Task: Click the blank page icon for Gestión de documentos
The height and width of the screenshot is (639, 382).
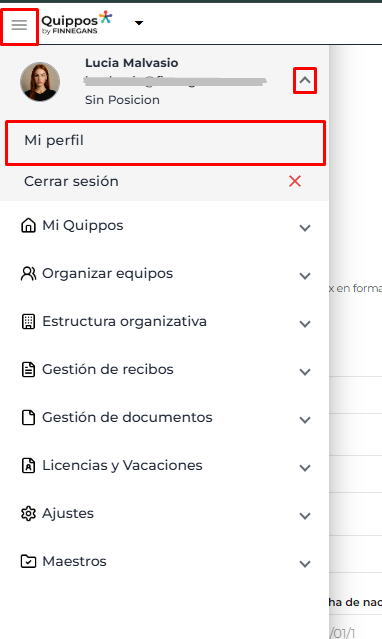Action: tap(28, 418)
